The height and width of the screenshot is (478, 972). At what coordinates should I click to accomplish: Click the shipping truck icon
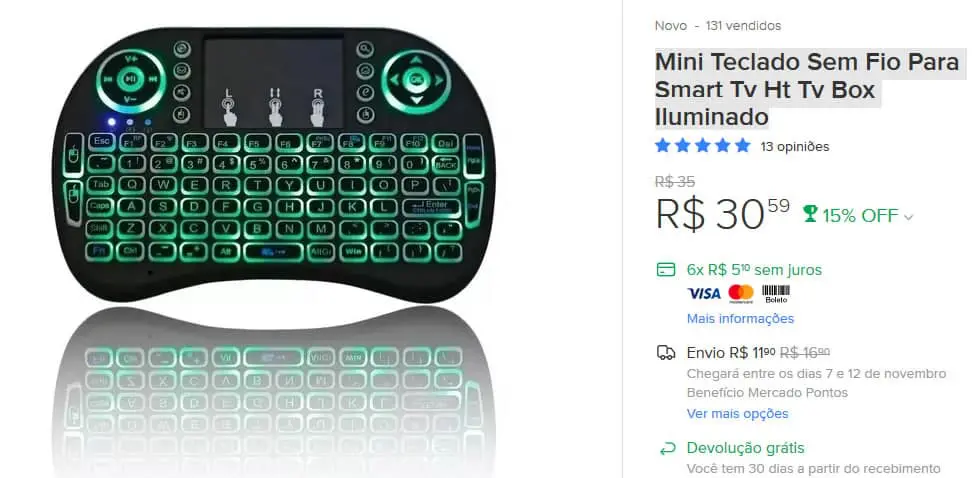[x=666, y=353]
